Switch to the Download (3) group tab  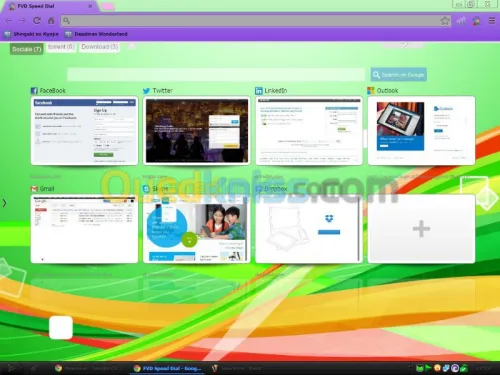pos(100,47)
